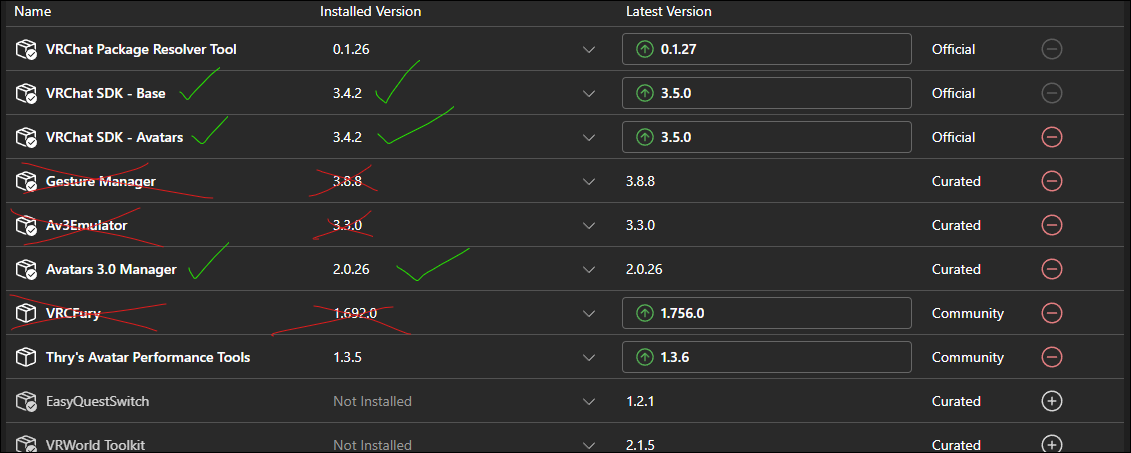The width and height of the screenshot is (1131, 453).
Task: Click package icon beside Av3Emulator
Action: 27,225
